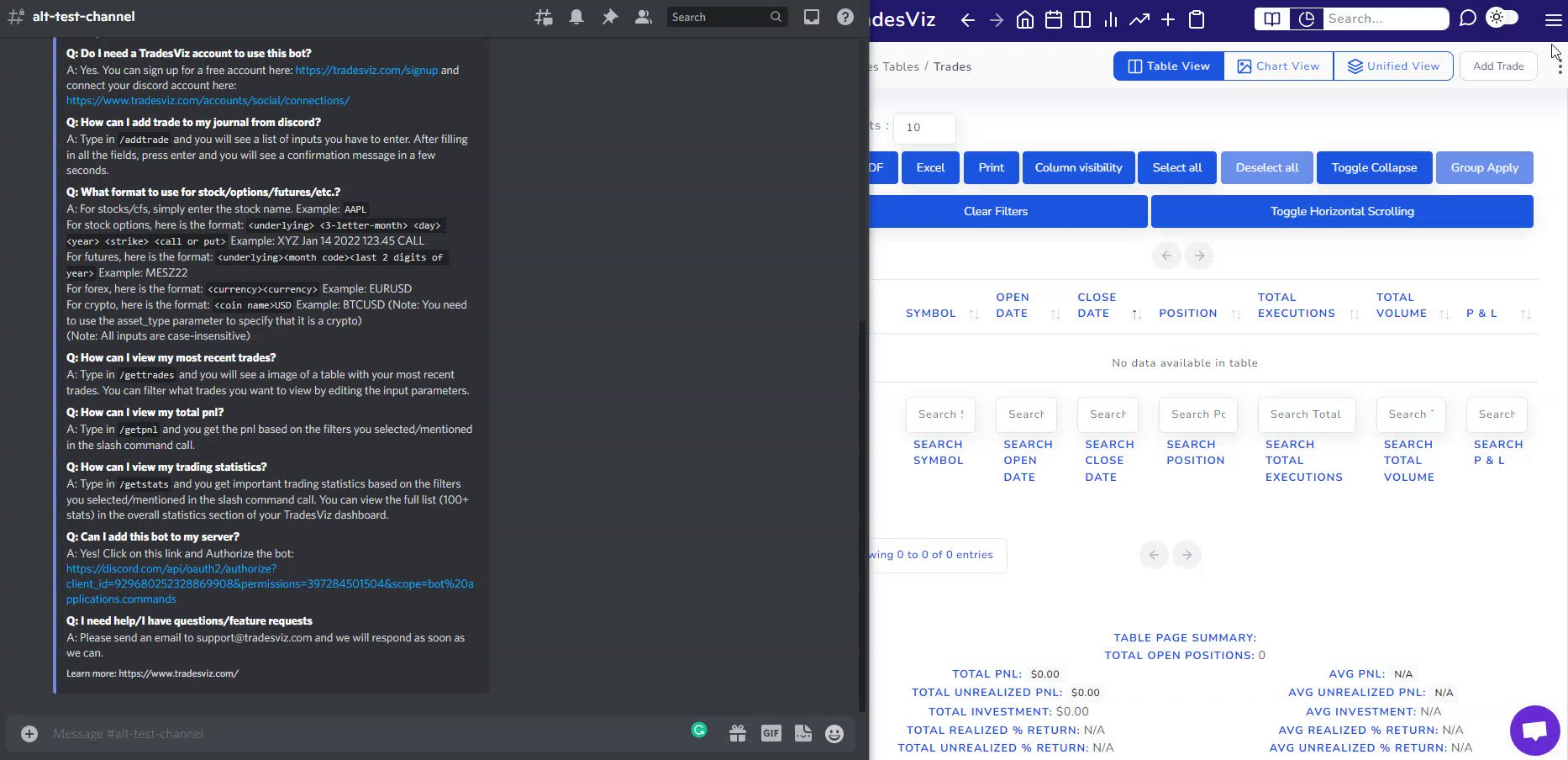Click the entries count field showing 10

[x=924, y=128]
